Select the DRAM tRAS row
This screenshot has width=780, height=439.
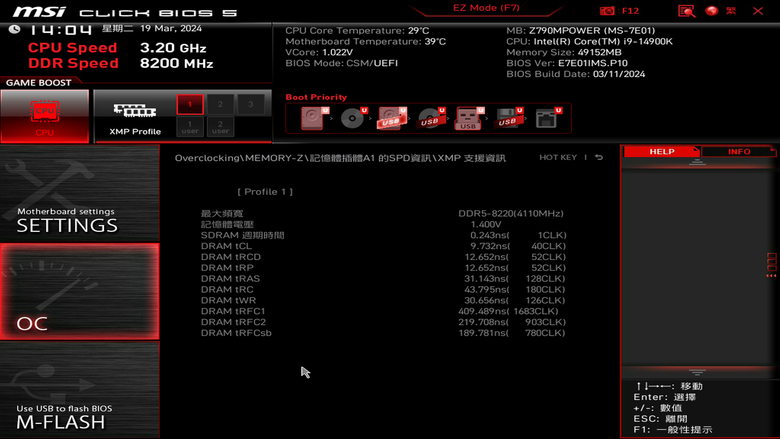383,278
